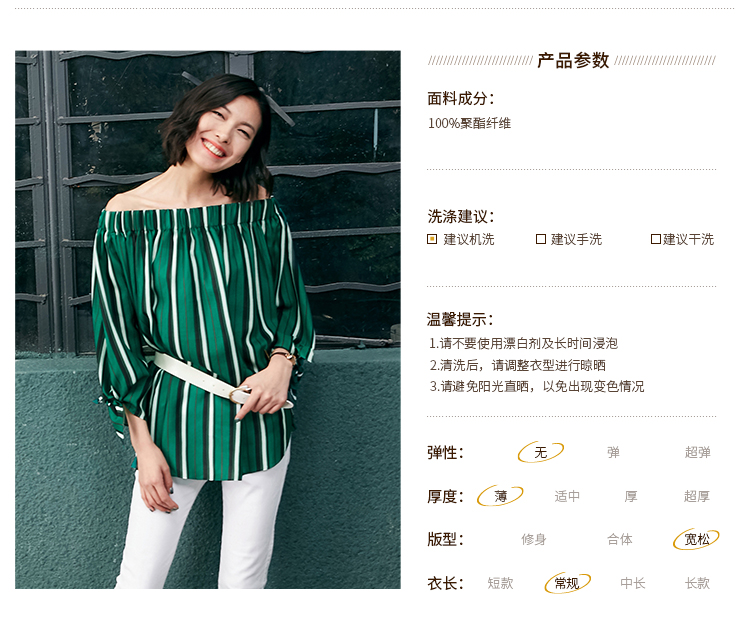Open the striped blouse model photo
Screen dimensions: 750x626
(x=208, y=319)
